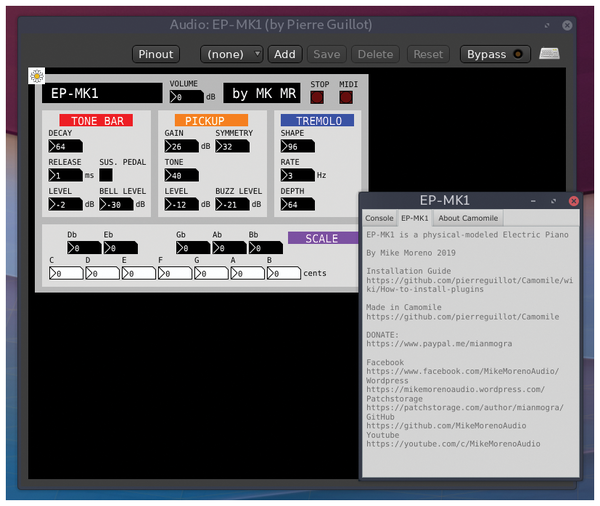Image resolution: width=600 pixels, height=506 pixels.
Task: Click the Eb scale tuning box
Action: click(121, 248)
